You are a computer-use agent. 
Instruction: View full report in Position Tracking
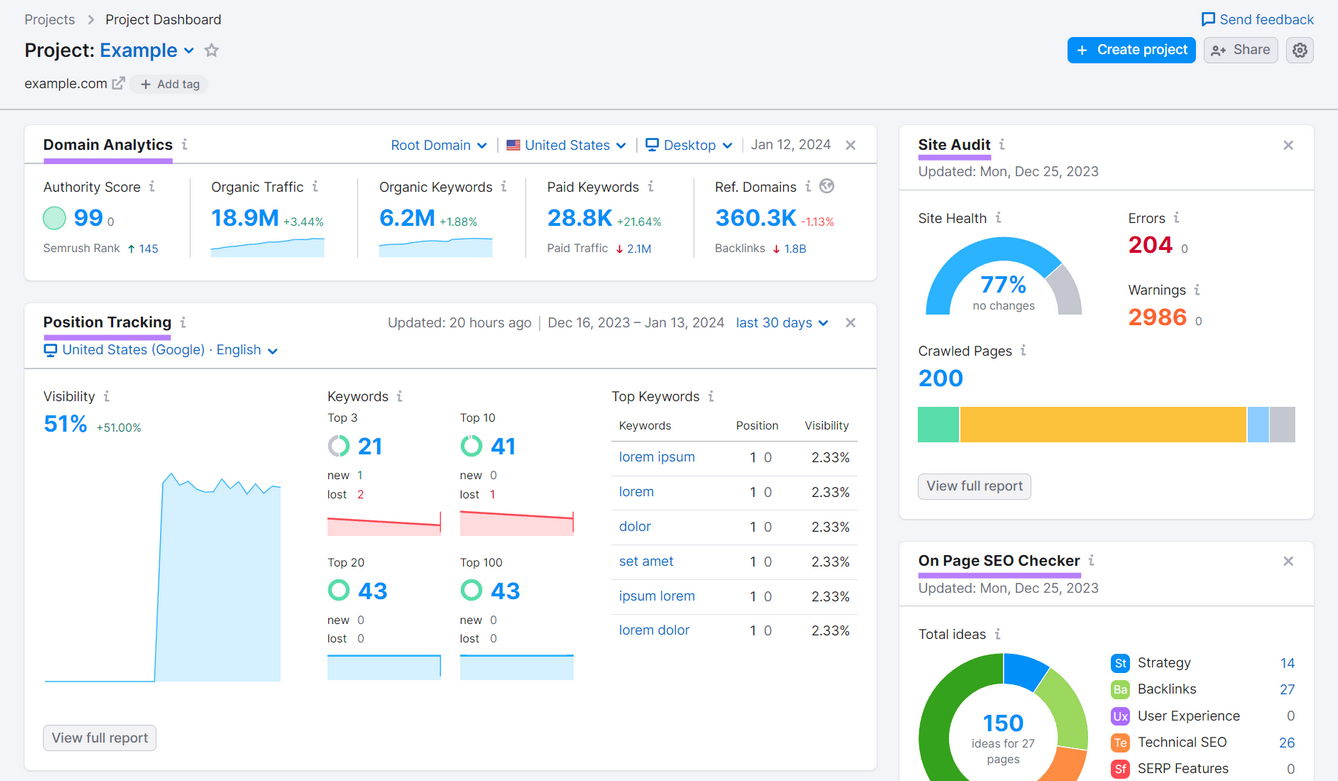tap(99, 738)
